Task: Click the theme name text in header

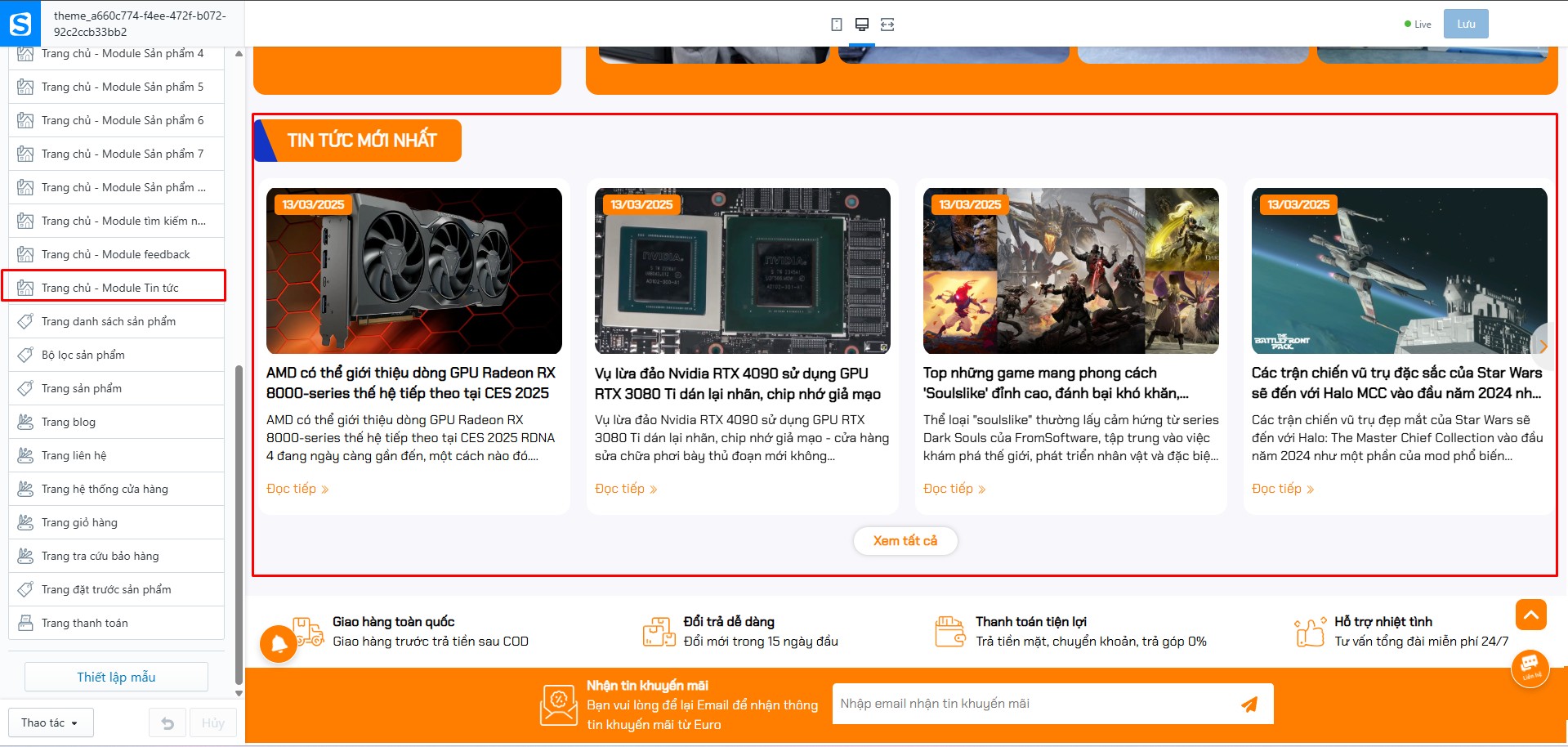Action: [140, 24]
